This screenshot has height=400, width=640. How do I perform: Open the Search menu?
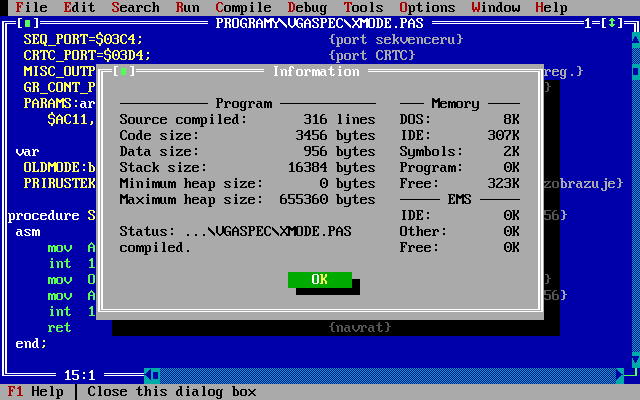coord(136,7)
